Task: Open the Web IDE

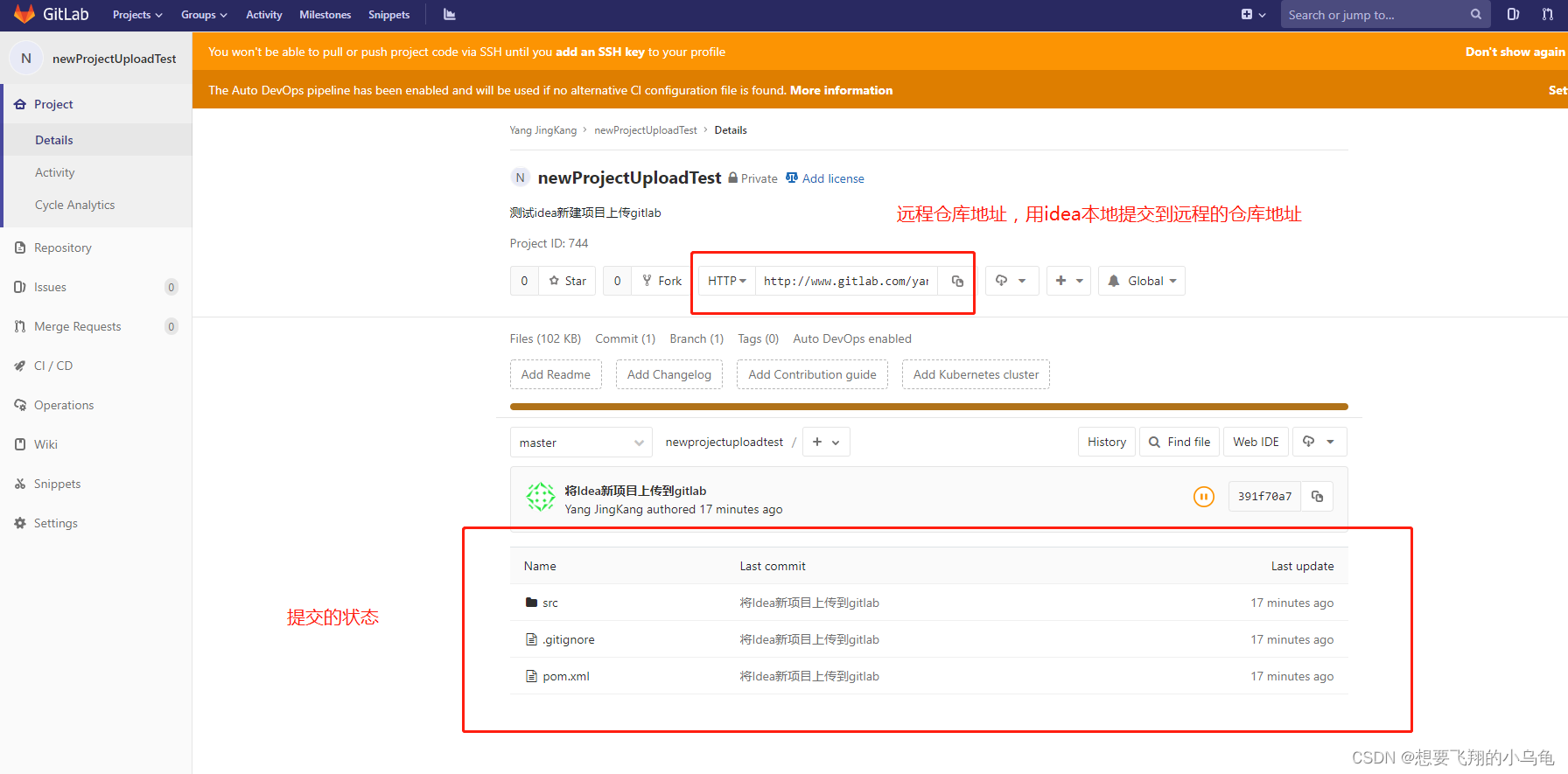Action: tap(1256, 442)
